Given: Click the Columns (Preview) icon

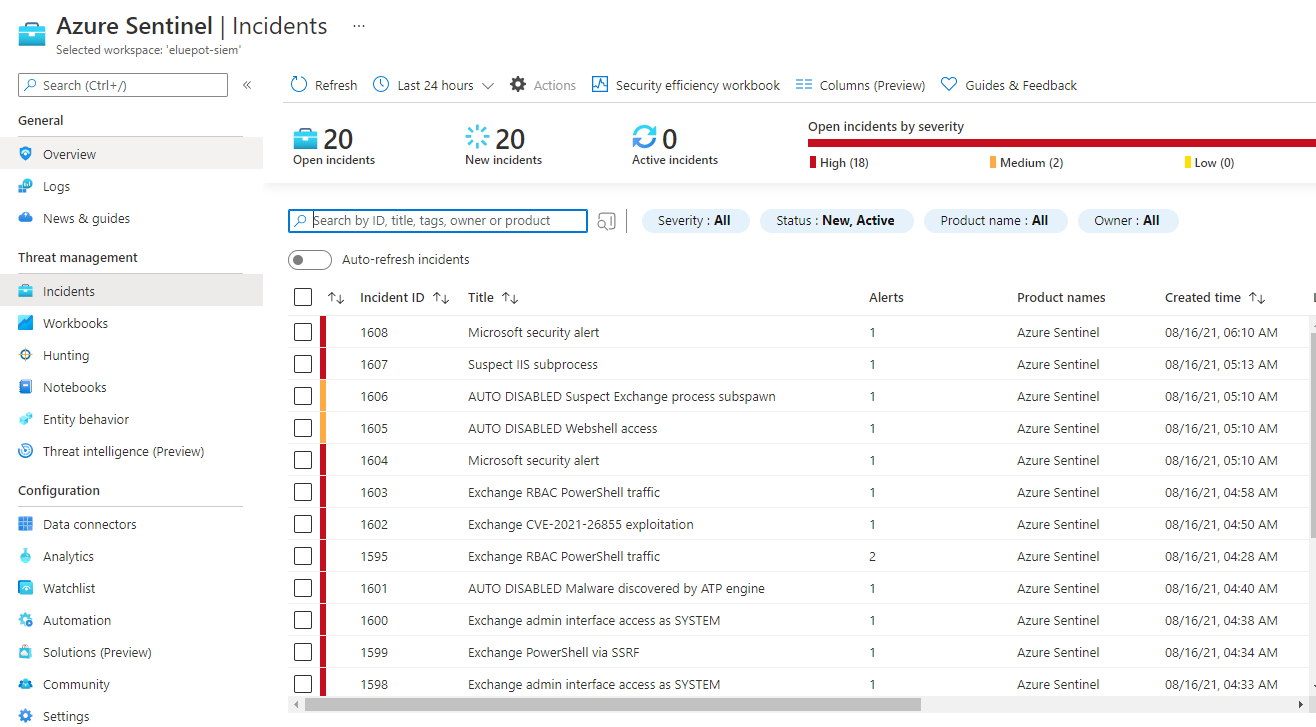Looking at the screenshot, I should [804, 85].
